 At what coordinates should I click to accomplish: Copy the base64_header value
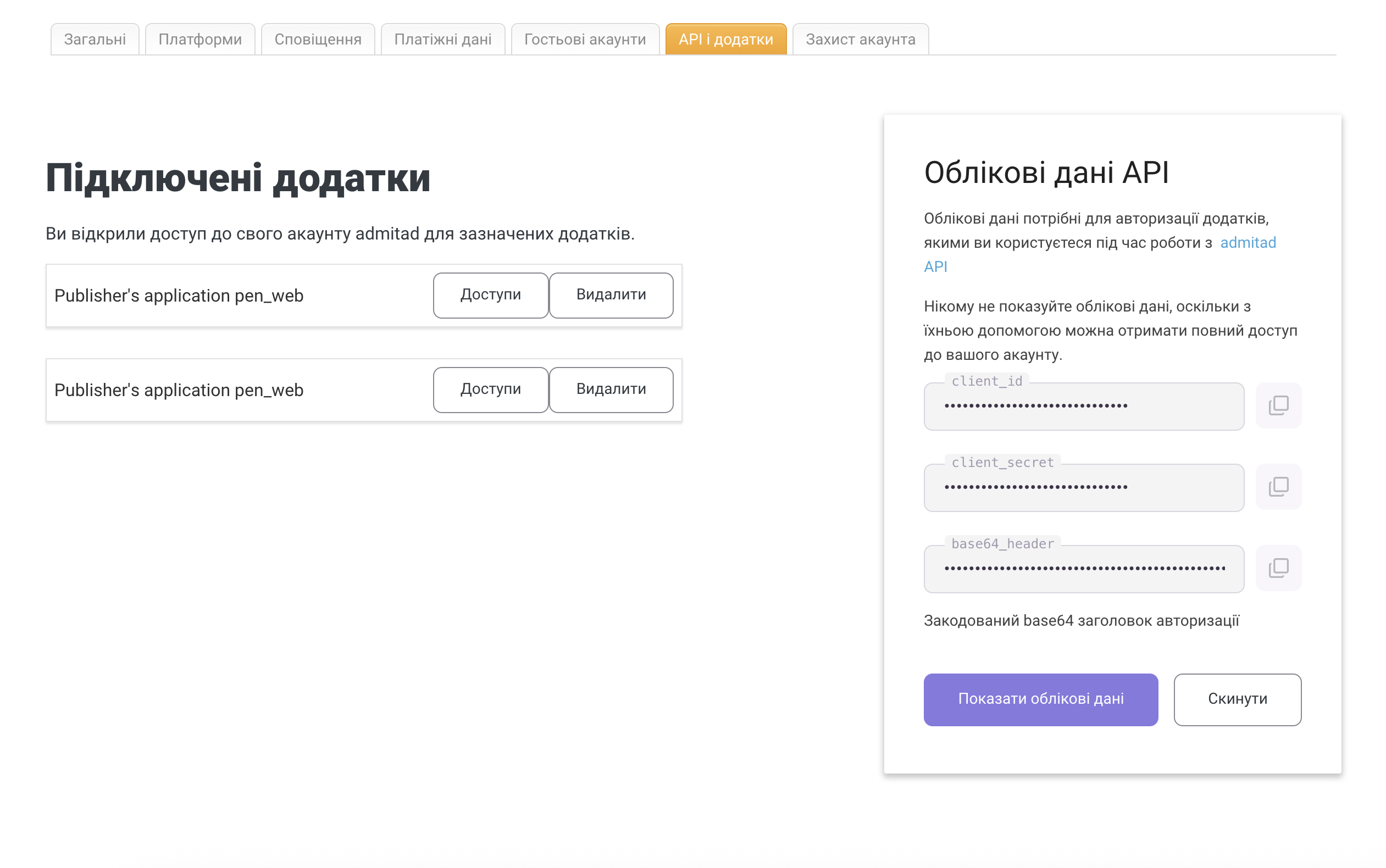click(1278, 567)
